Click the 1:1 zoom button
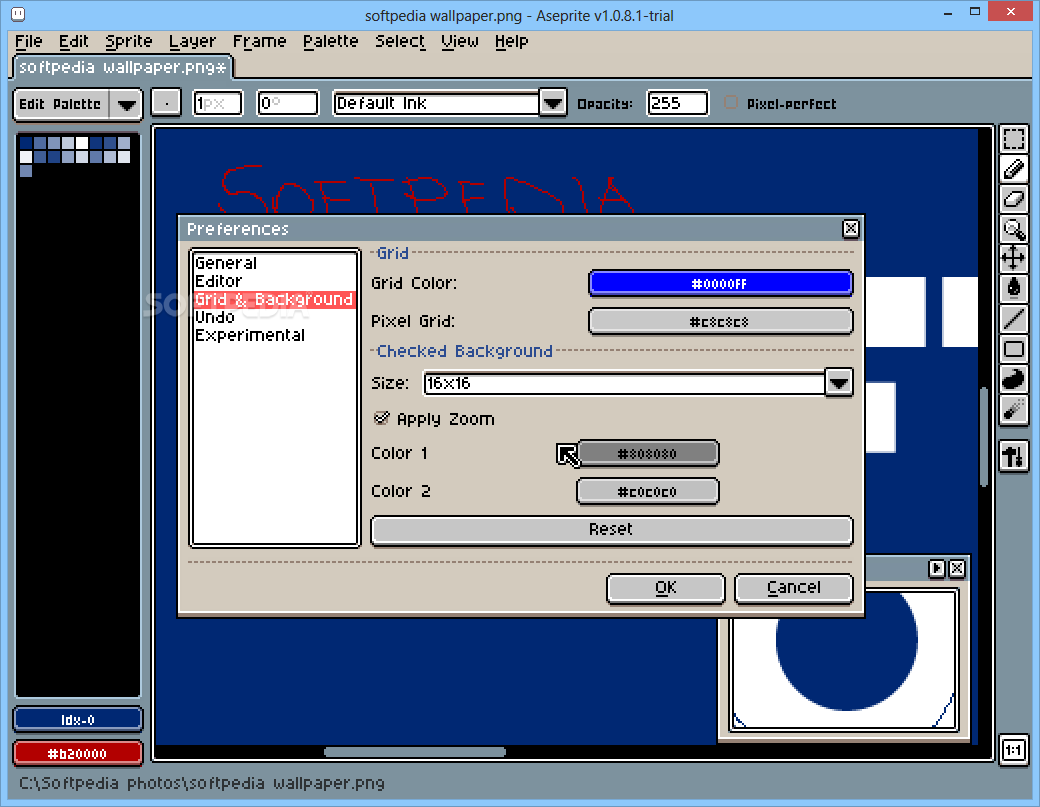Screen dimensions: 1040x807 pyautogui.click(x=1013, y=750)
